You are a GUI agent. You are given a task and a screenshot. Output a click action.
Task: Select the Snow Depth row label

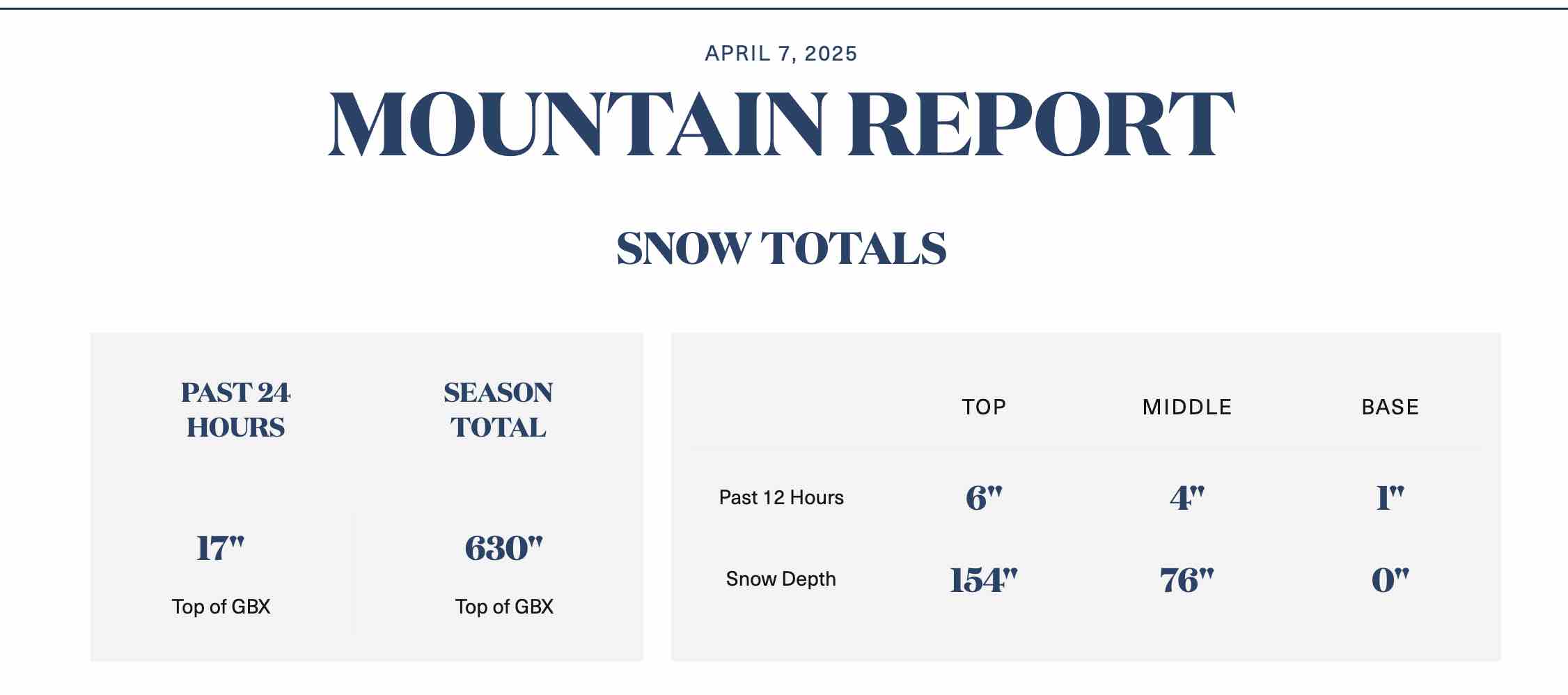[x=781, y=579]
